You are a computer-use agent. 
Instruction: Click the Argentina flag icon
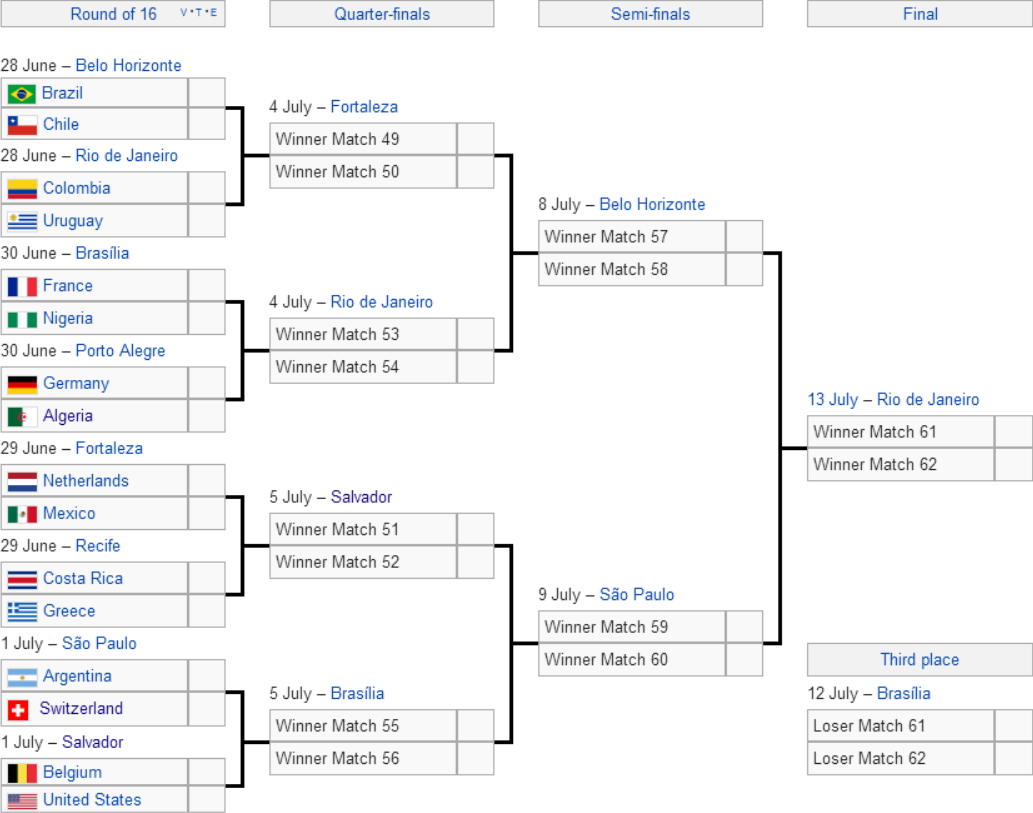click(22, 677)
